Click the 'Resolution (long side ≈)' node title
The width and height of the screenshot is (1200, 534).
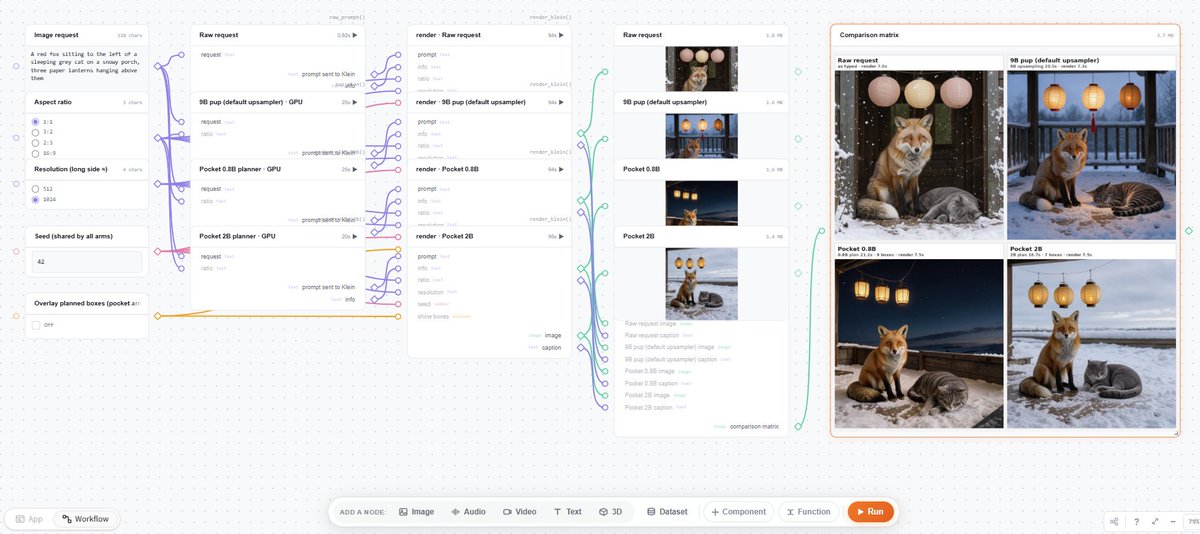[70, 169]
